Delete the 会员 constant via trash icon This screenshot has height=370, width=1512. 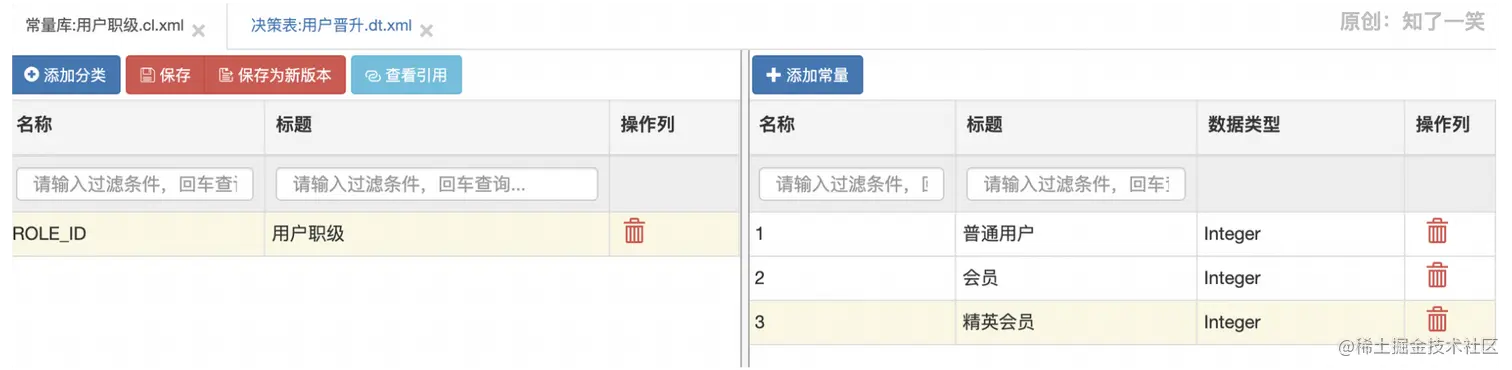pyautogui.click(x=1437, y=276)
